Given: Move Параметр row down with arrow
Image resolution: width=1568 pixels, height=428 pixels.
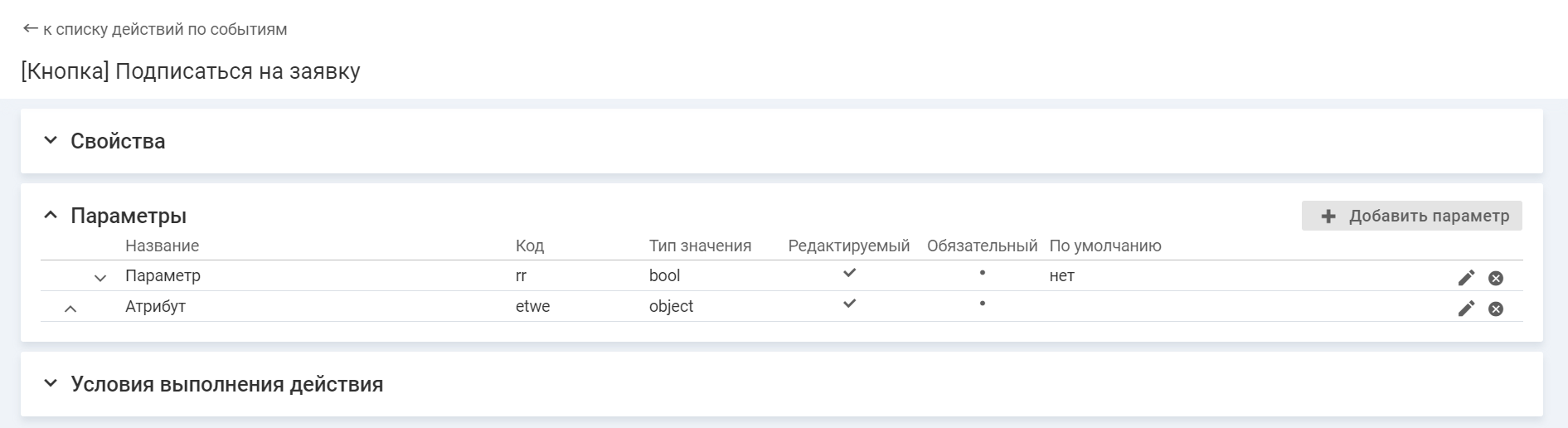Looking at the screenshot, I should [x=100, y=278].
